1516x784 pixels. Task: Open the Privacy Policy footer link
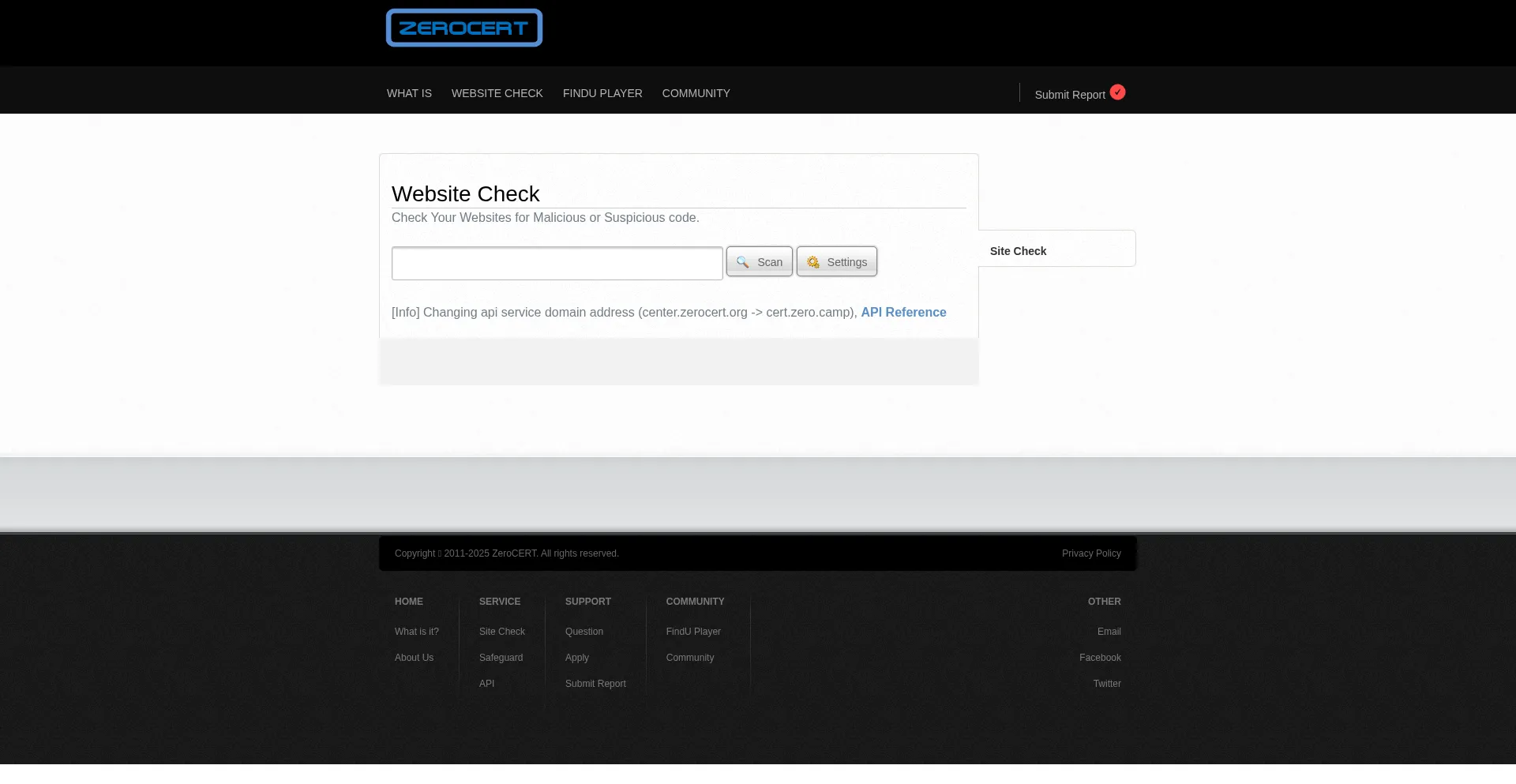(1090, 553)
